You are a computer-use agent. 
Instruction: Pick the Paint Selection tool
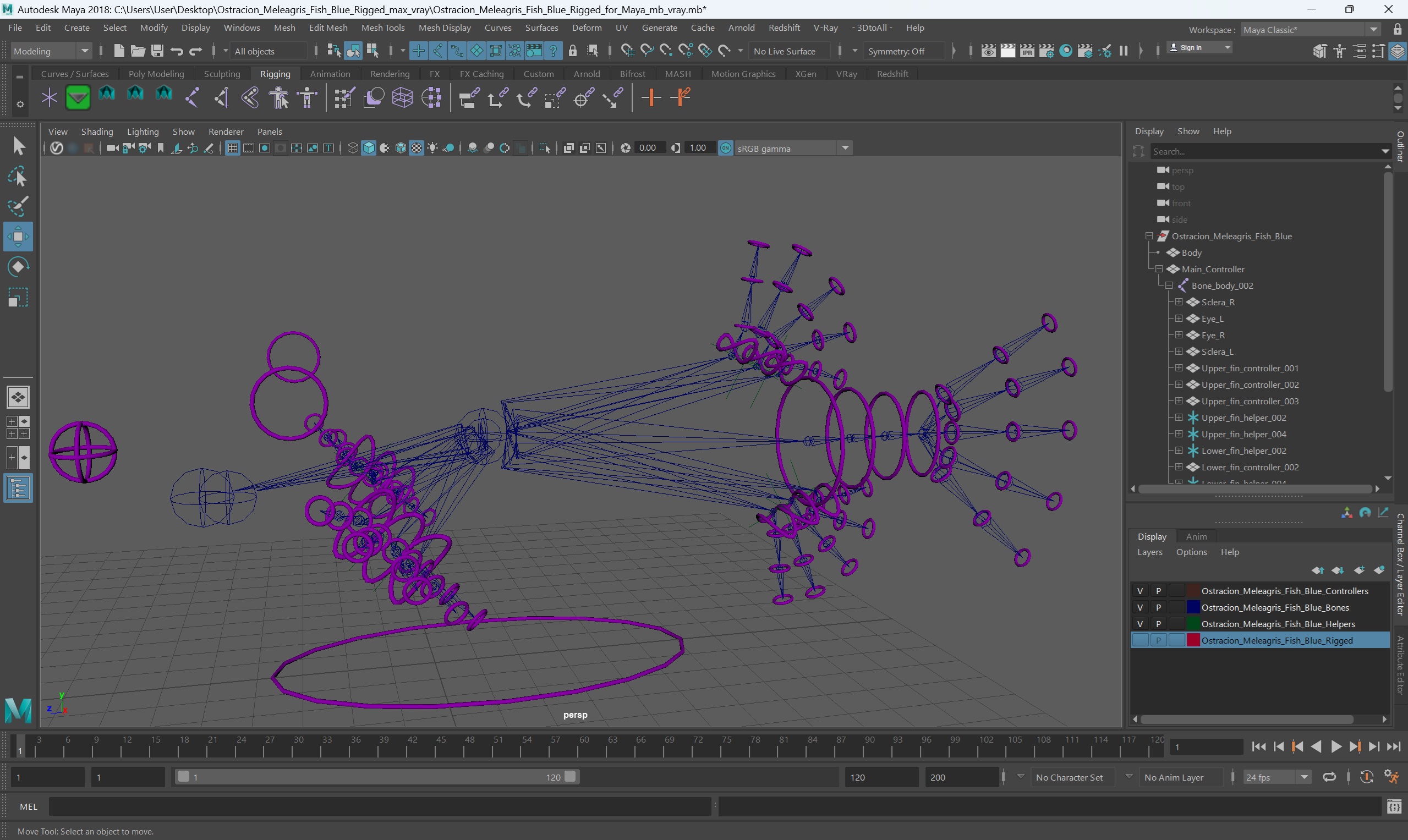click(x=18, y=207)
